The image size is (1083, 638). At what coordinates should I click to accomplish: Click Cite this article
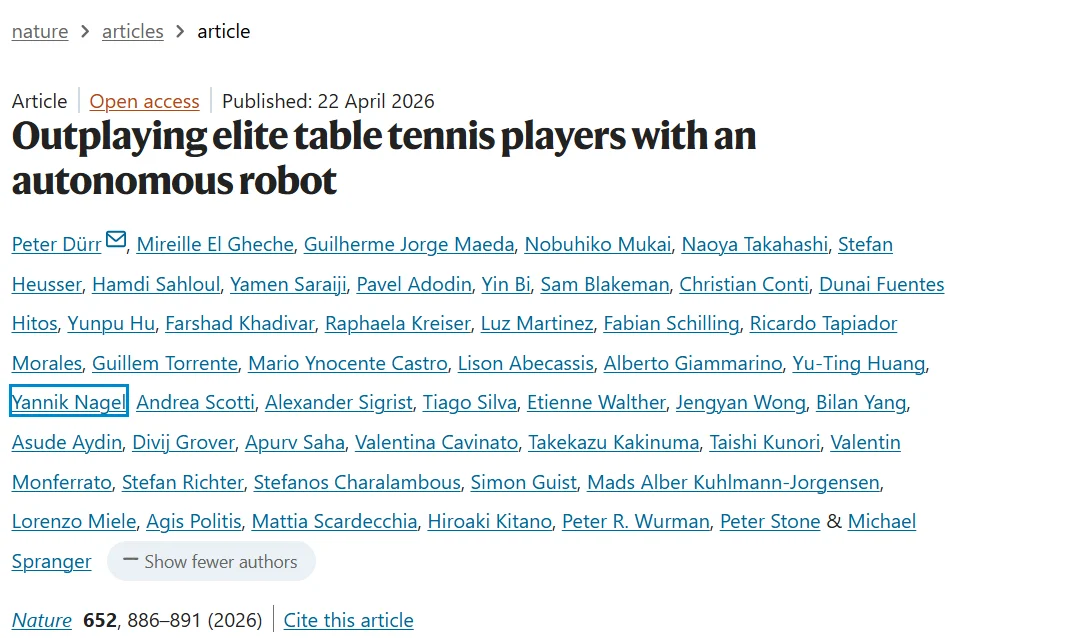tap(348, 620)
